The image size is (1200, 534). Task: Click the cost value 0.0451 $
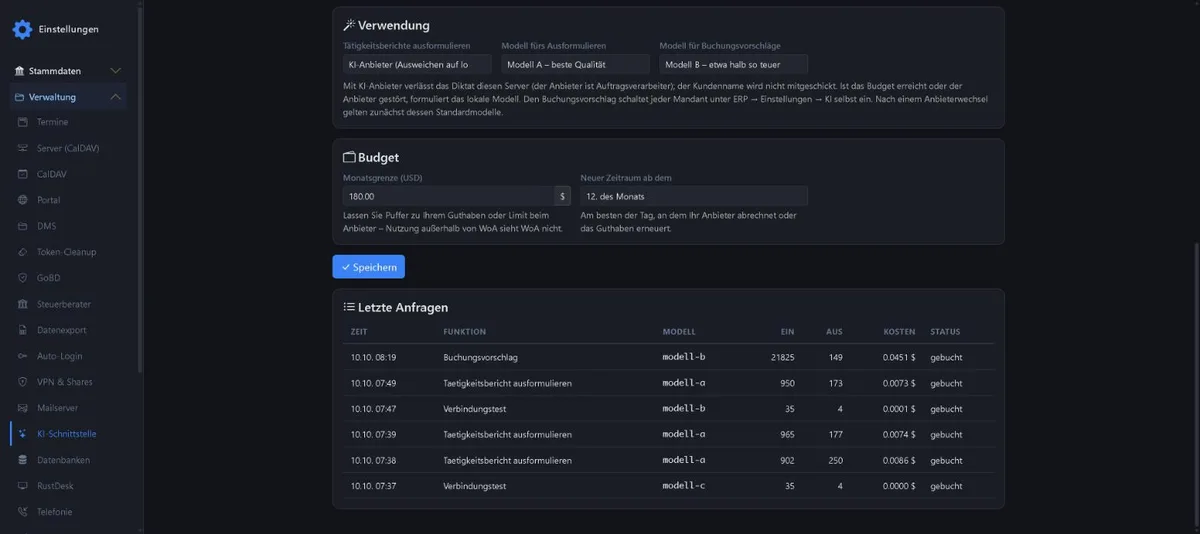point(899,357)
